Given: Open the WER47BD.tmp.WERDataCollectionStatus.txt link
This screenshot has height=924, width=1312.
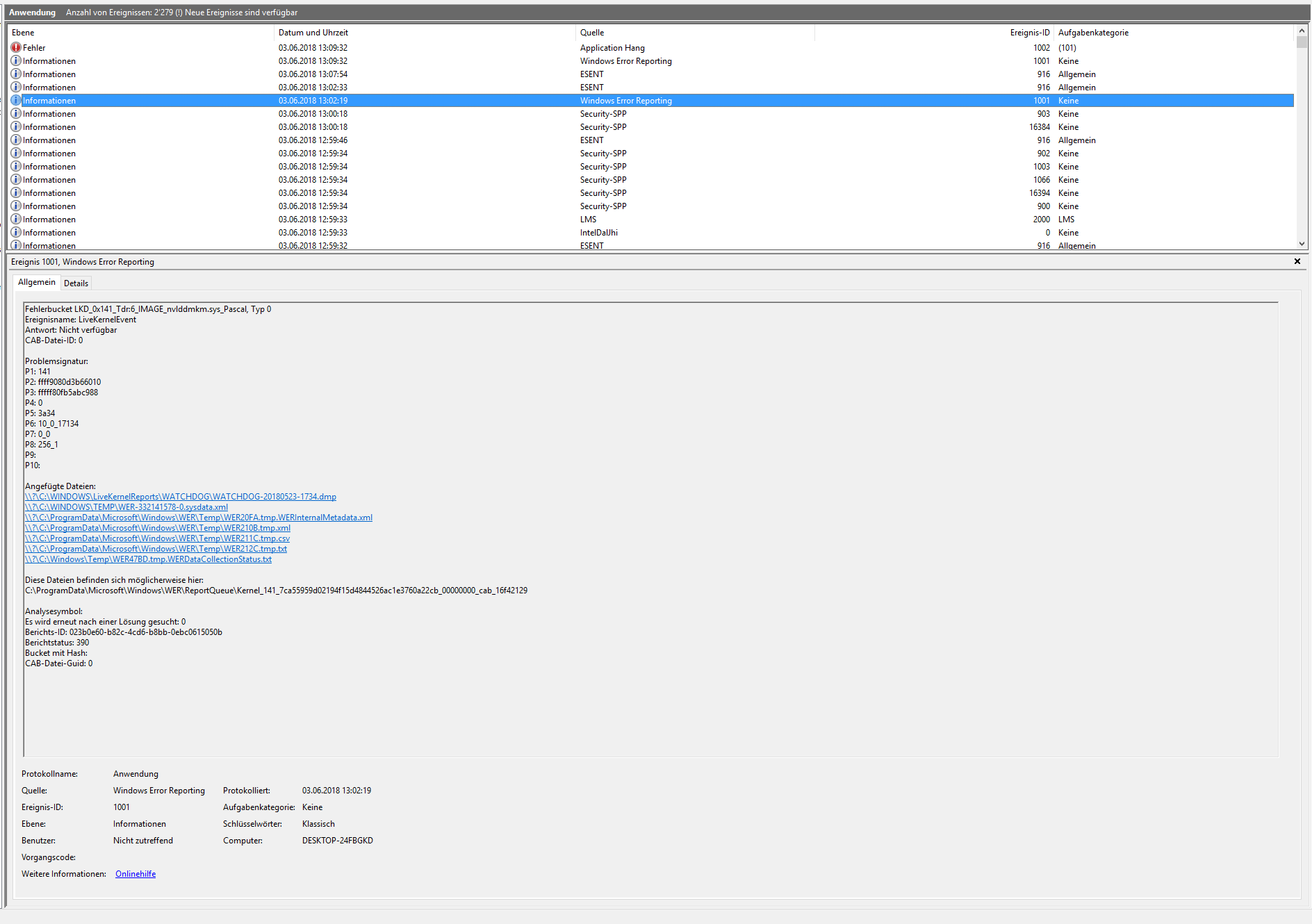Looking at the screenshot, I should (x=149, y=559).
